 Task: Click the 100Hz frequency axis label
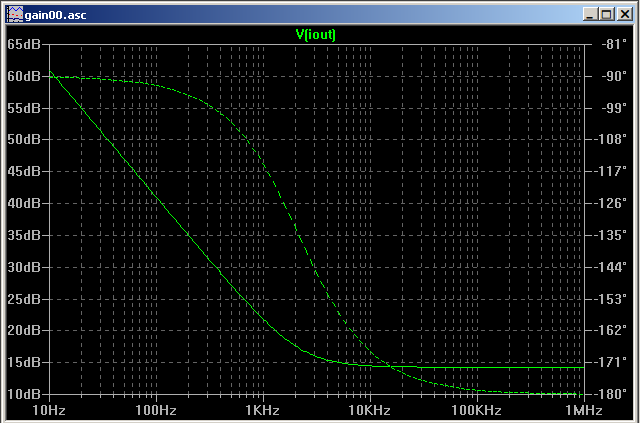coord(156,410)
